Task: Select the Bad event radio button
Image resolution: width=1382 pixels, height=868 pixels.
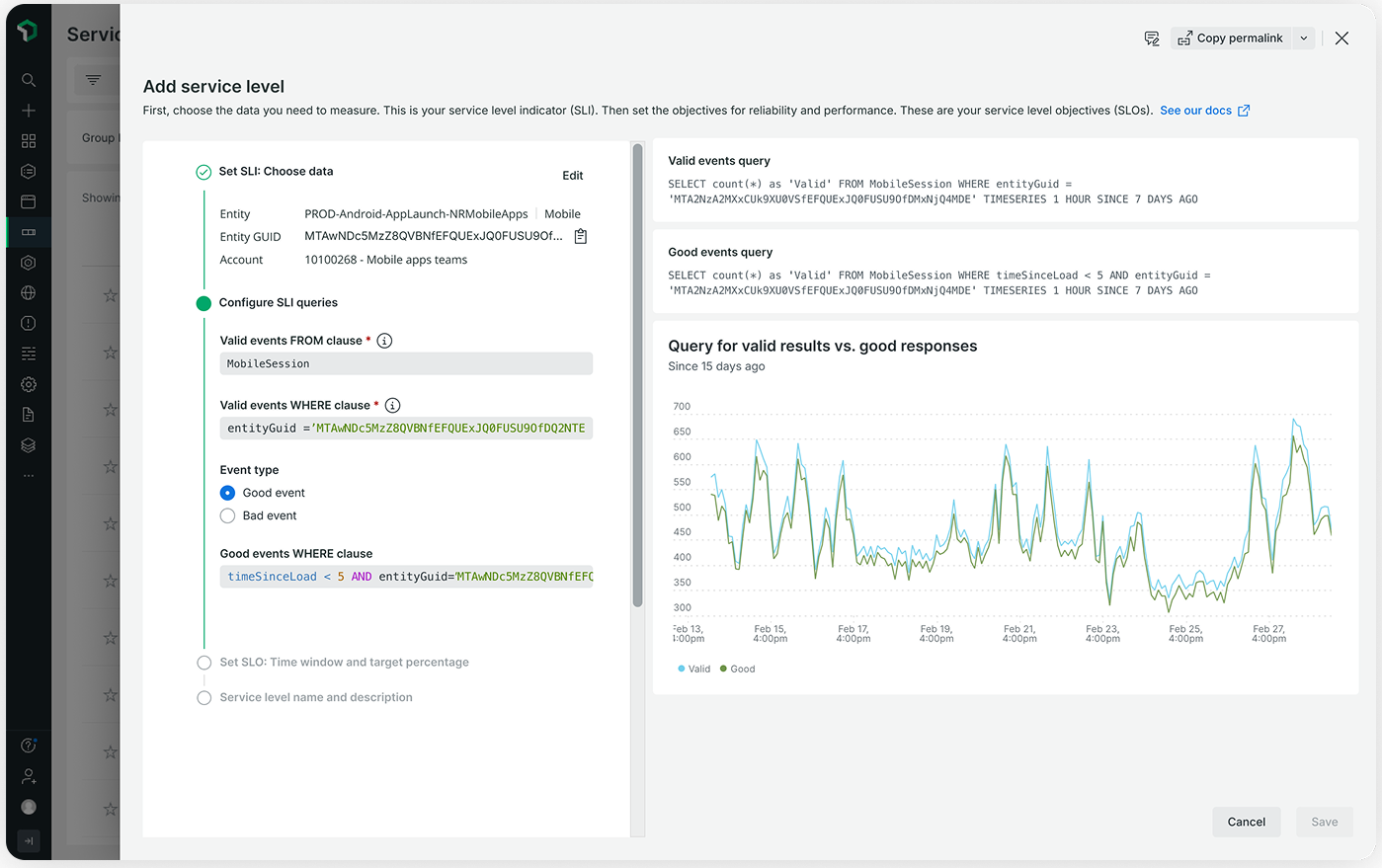Action: (227, 515)
